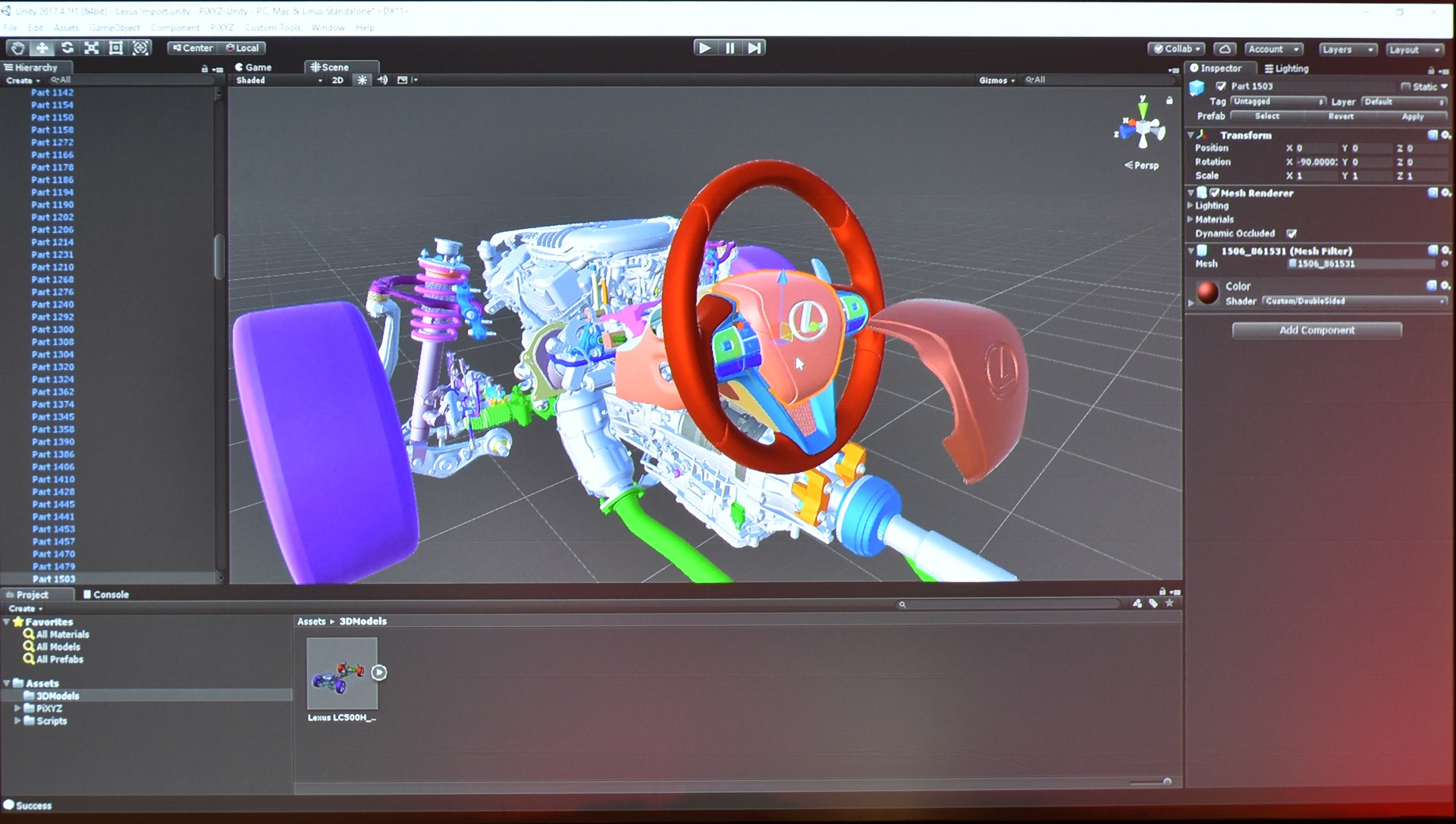The width and height of the screenshot is (1456, 824).
Task: Click the Play button
Action: point(704,48)
